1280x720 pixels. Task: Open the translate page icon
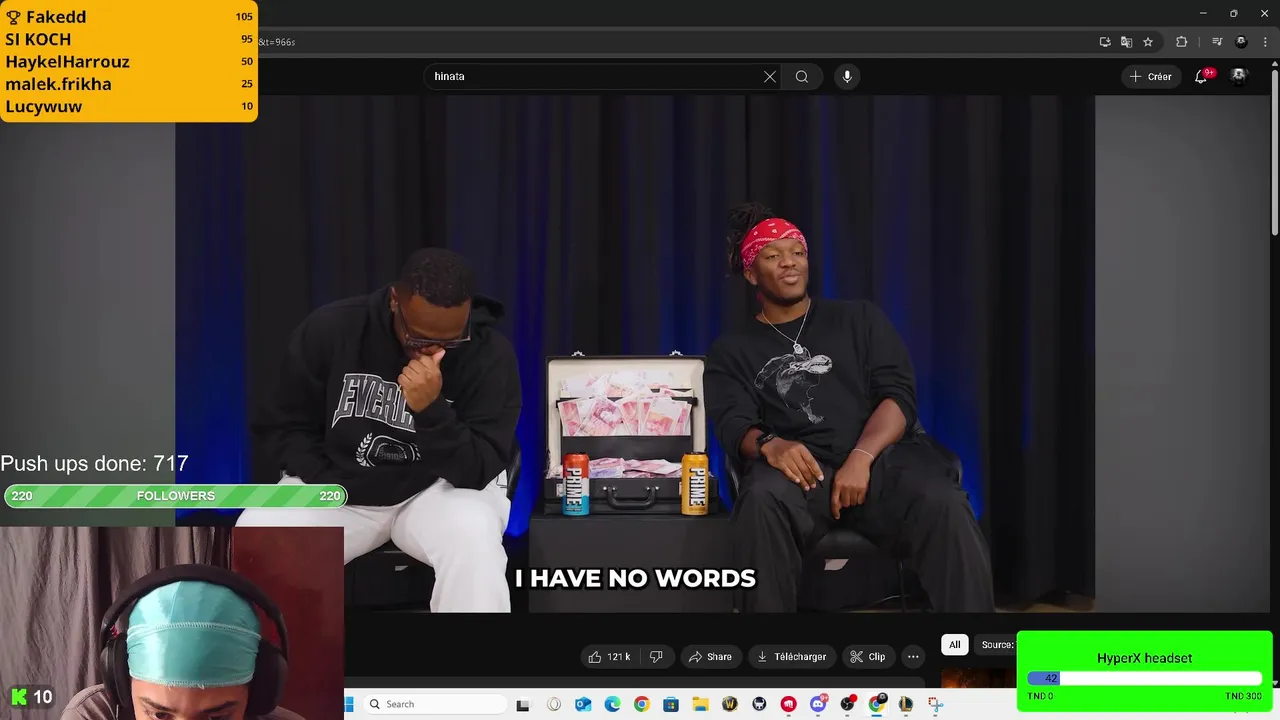coord(1126,42)
